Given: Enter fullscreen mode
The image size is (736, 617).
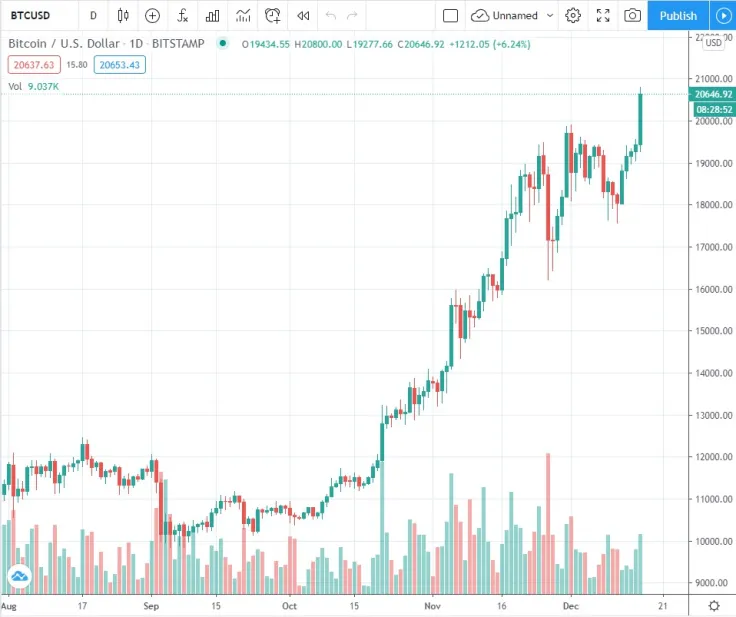Looking at the screenshot, I should point(603,16).
